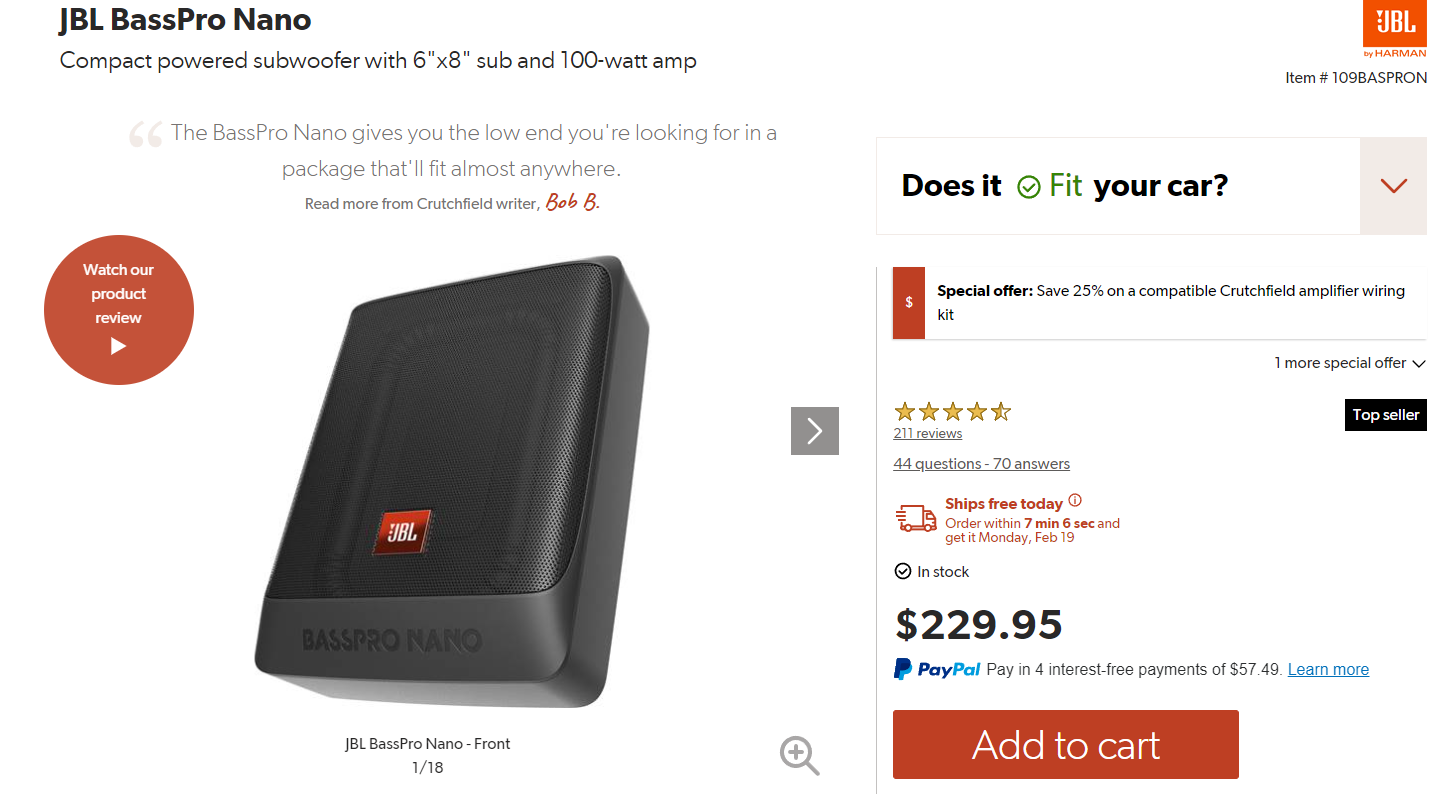This screenshot has width=1445, height=794.
Task: Play the Watch our product review video
Action: (x=119, y=310)
